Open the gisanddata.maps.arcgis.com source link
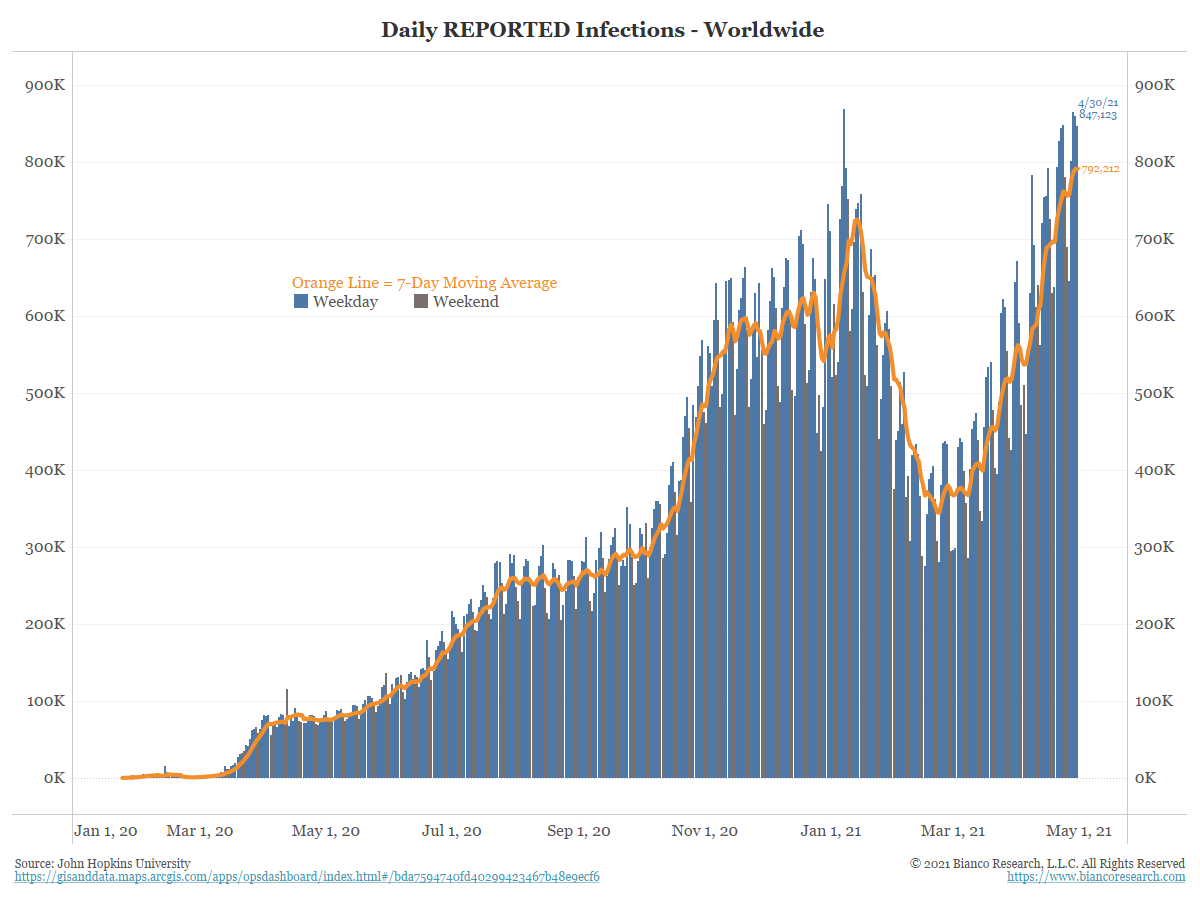This screenshot has width=1200, height=900. click(x=307, y=877)
